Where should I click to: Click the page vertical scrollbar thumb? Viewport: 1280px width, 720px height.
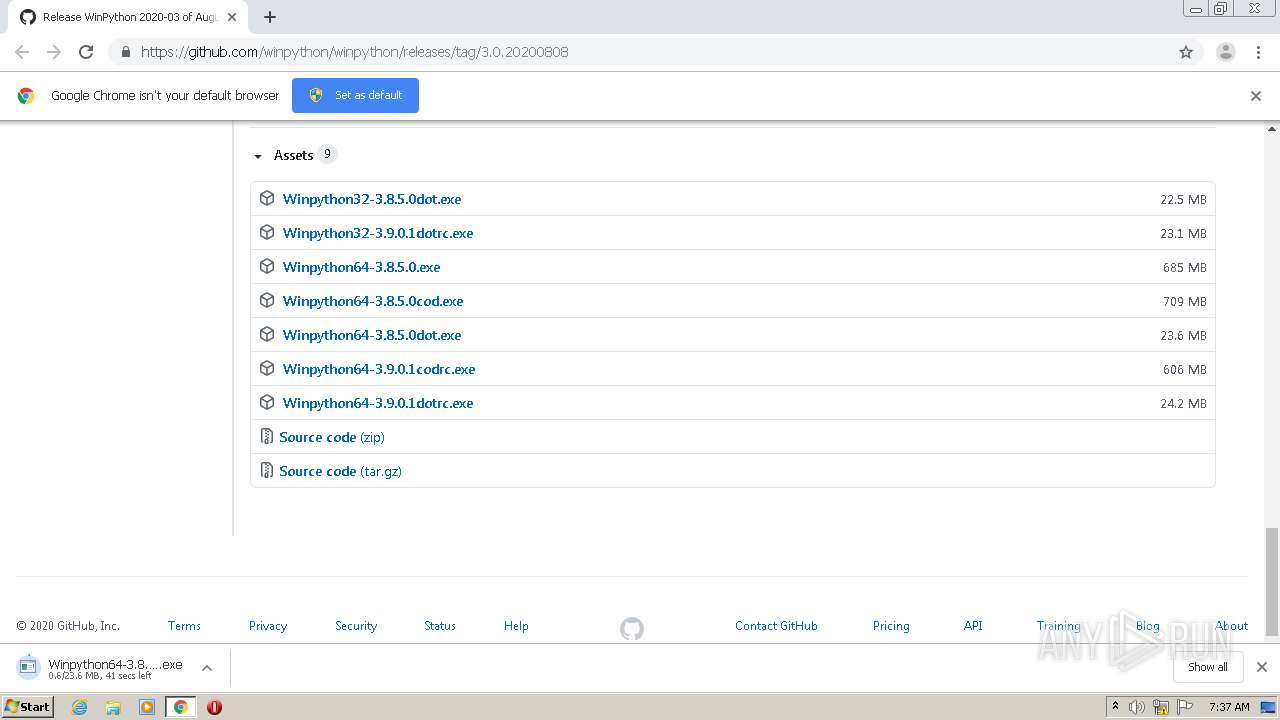1272,582
